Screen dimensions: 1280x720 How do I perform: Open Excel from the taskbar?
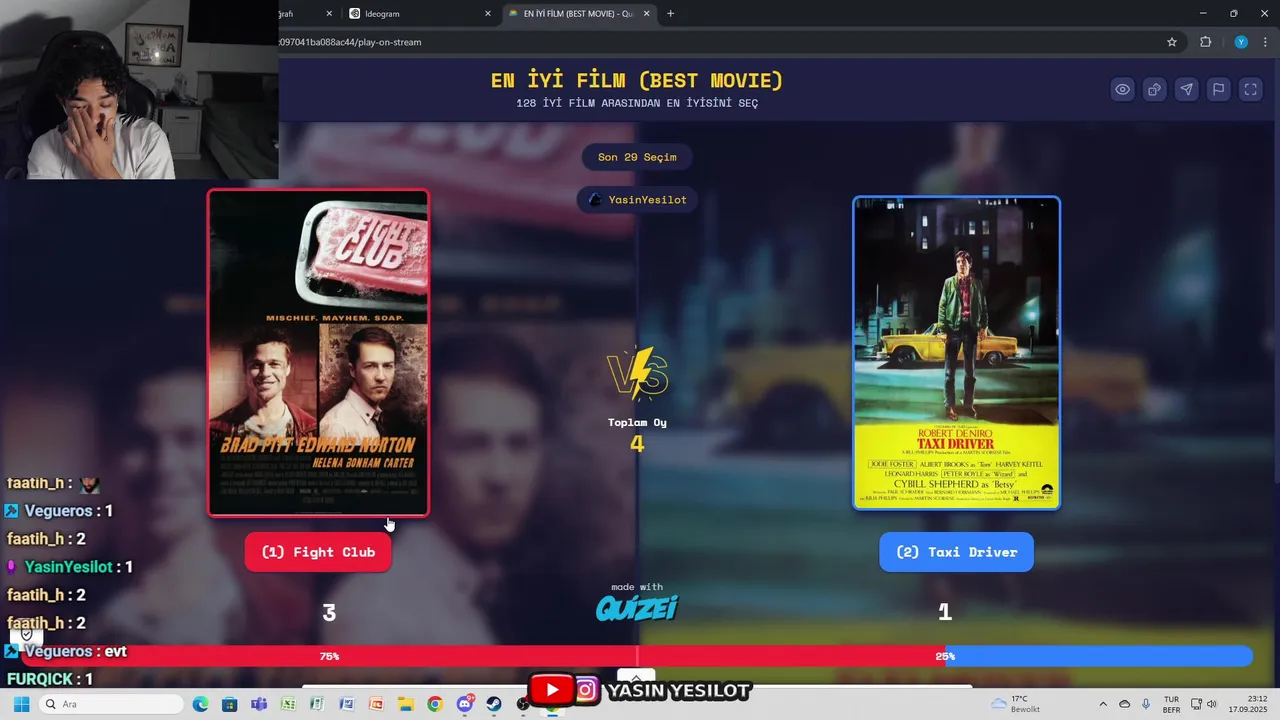pos(288,704)
